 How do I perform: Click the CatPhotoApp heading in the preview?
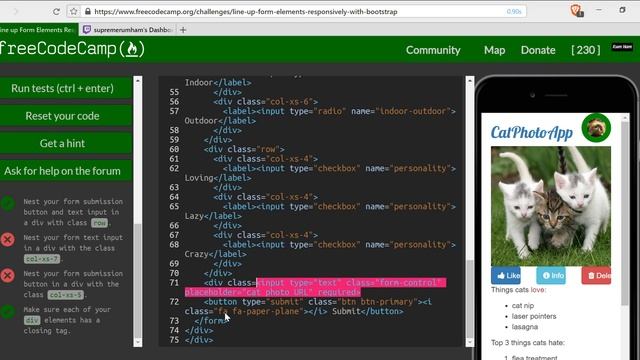point(531,132)
